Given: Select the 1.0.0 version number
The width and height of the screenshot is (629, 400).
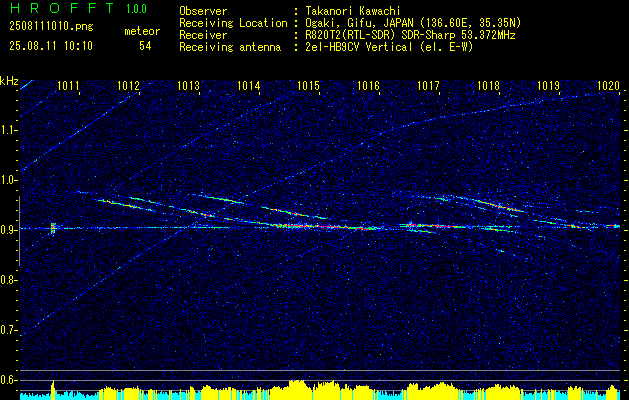Looking at the screenshot, I should pos(136,9).
